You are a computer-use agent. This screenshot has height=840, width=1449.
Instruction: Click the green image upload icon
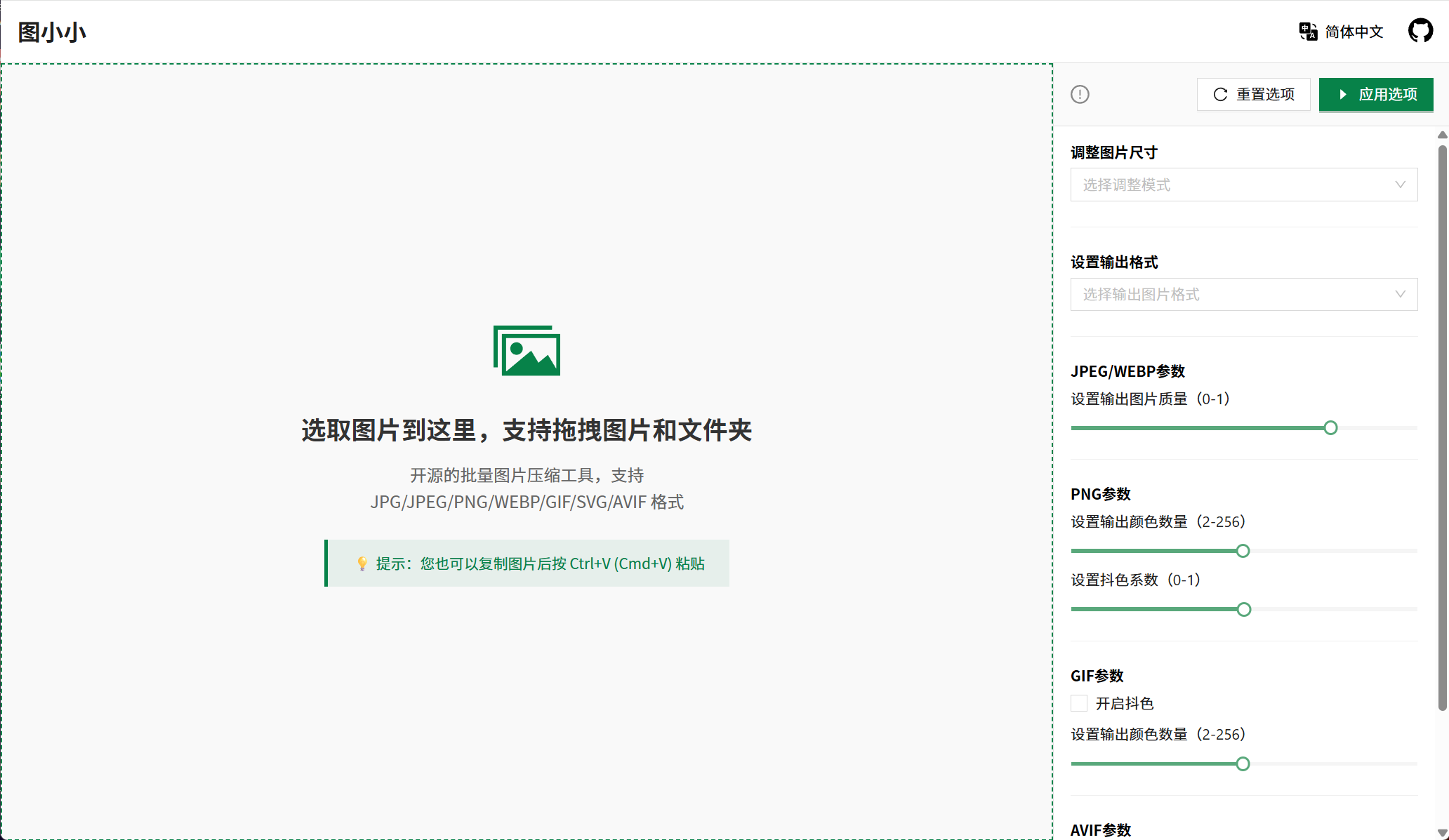pos(527,351)
